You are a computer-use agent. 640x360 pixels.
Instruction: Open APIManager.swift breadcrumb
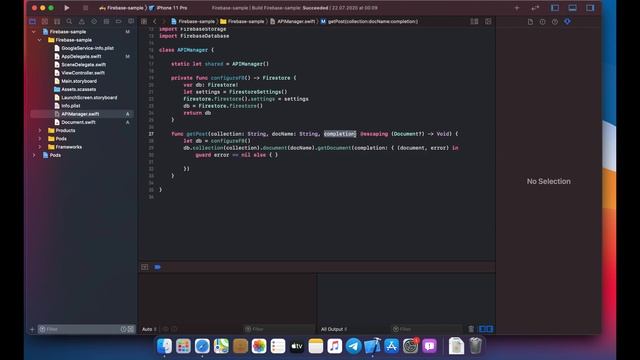pyautogui.click(x=293, y=22)
